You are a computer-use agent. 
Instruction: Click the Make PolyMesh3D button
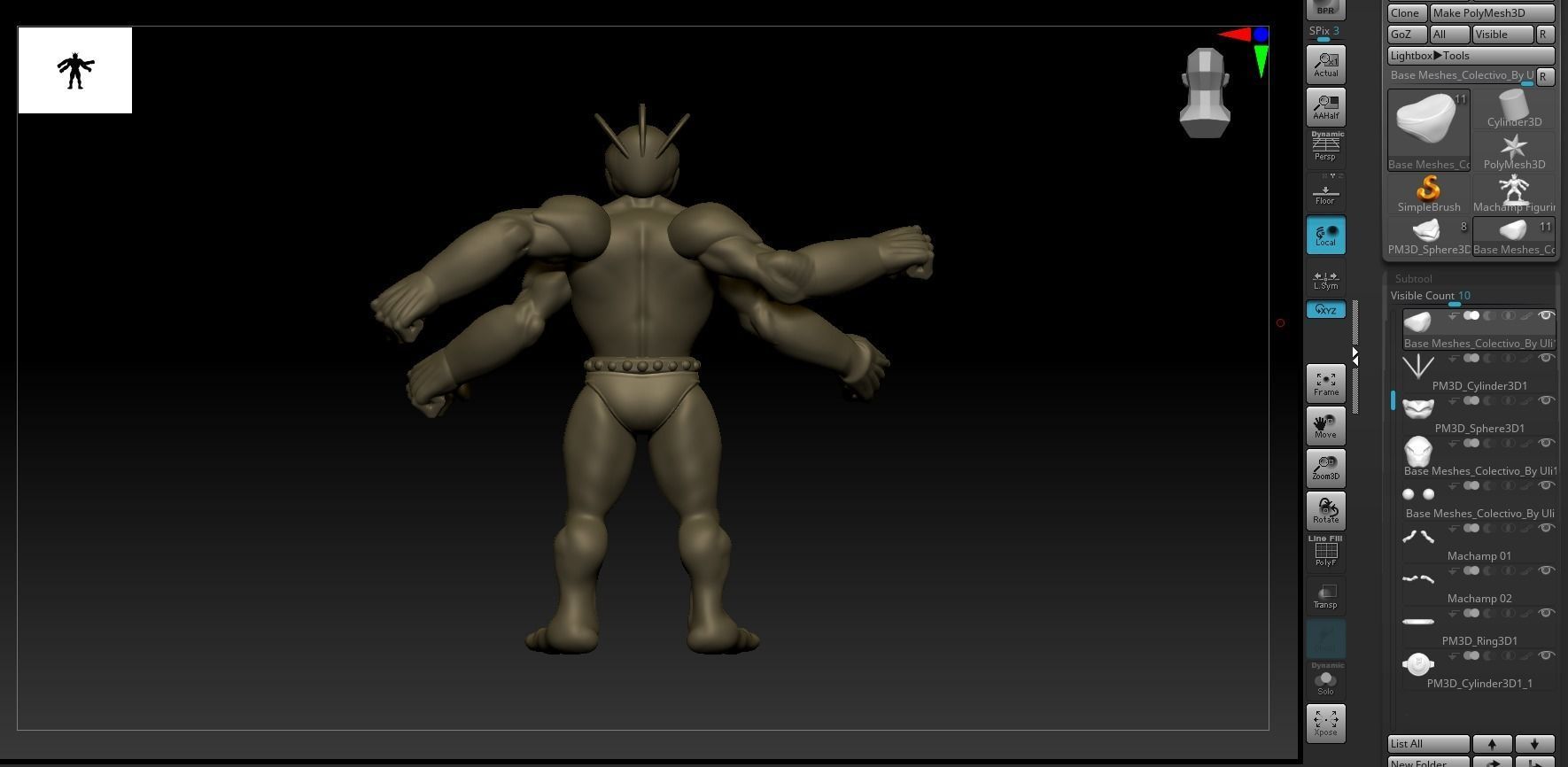(x=1493, y=12)
